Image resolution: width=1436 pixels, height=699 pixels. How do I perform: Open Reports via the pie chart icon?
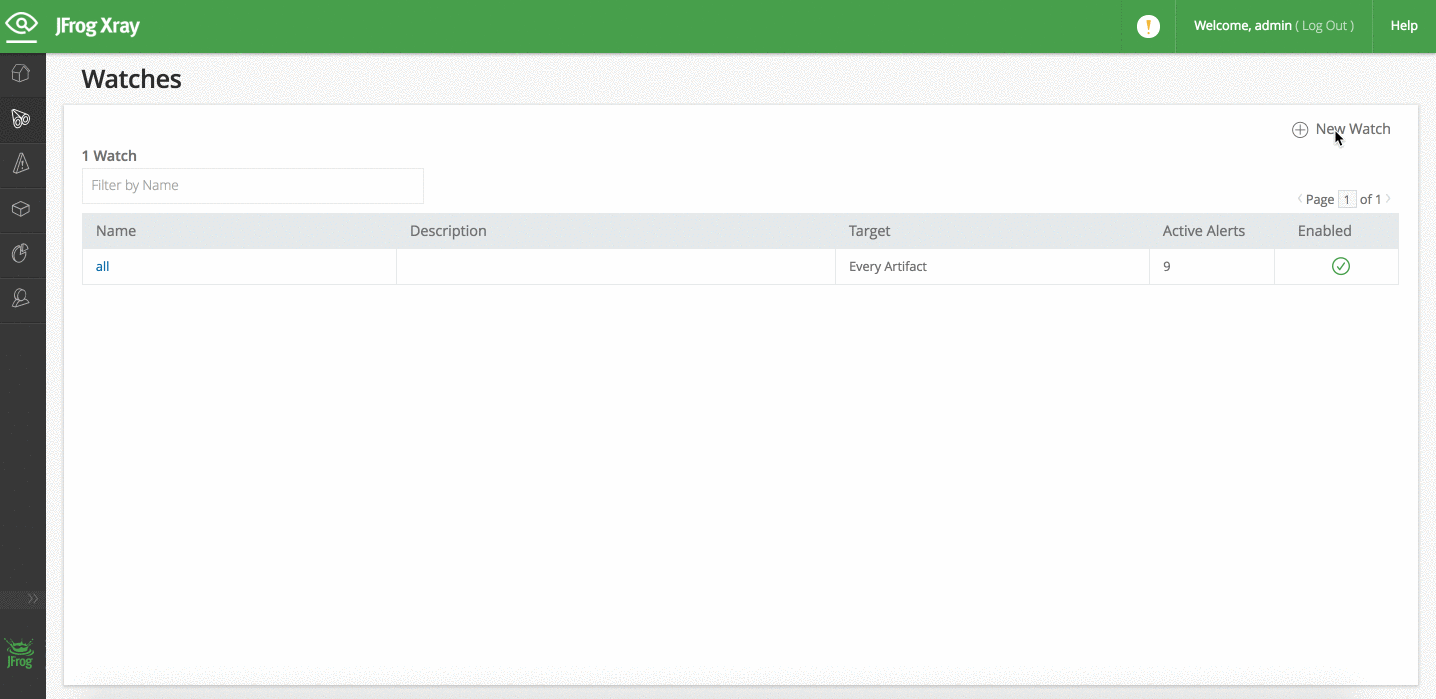tap(22, 253)
